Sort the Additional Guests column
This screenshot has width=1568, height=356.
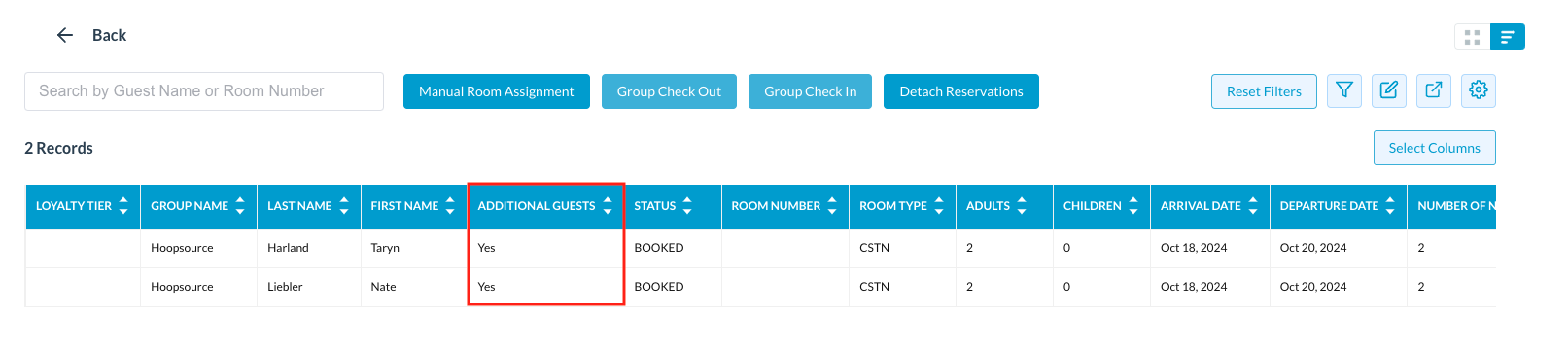tap(608, 206)
